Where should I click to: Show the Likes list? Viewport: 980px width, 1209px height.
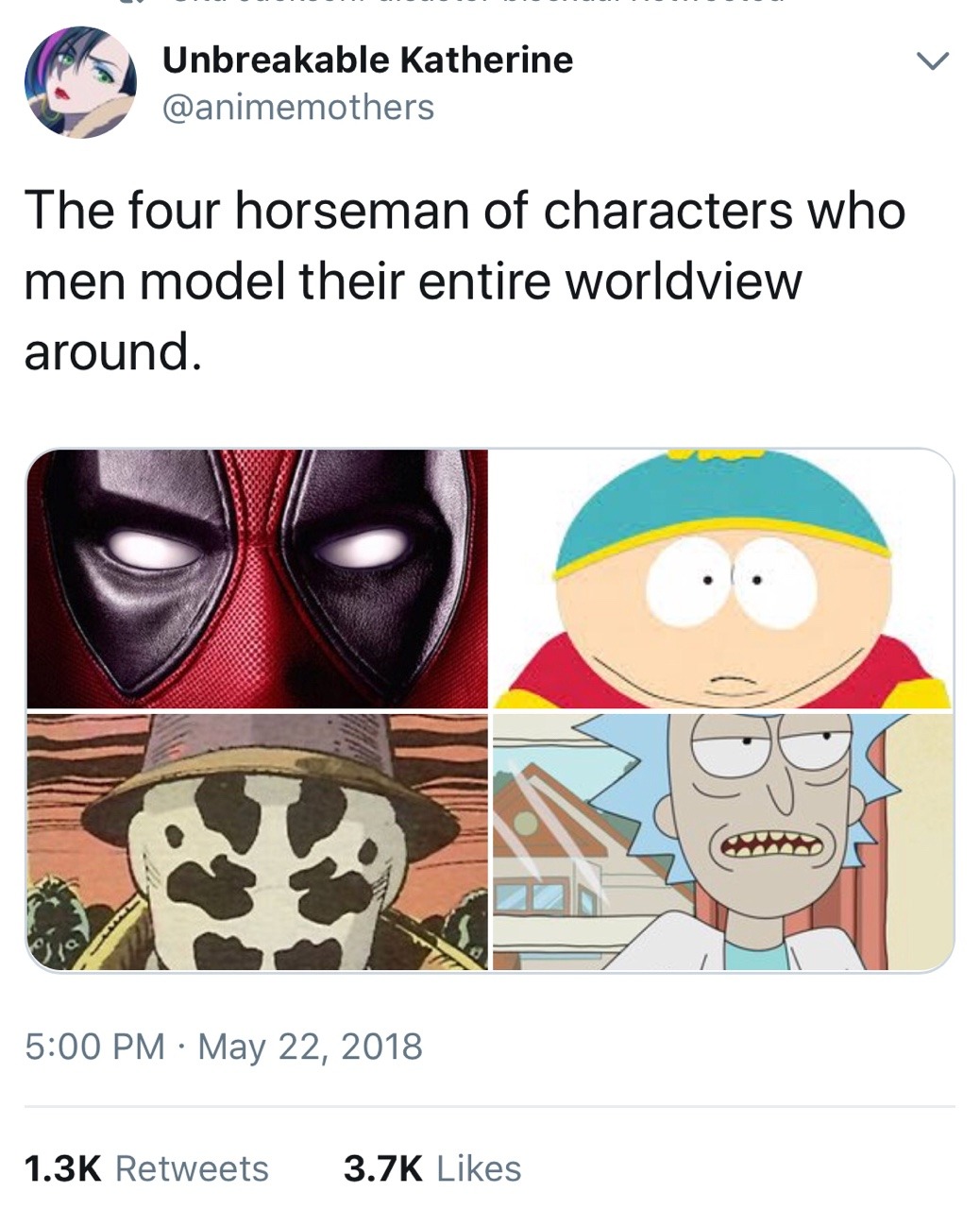coord(479,1168)
